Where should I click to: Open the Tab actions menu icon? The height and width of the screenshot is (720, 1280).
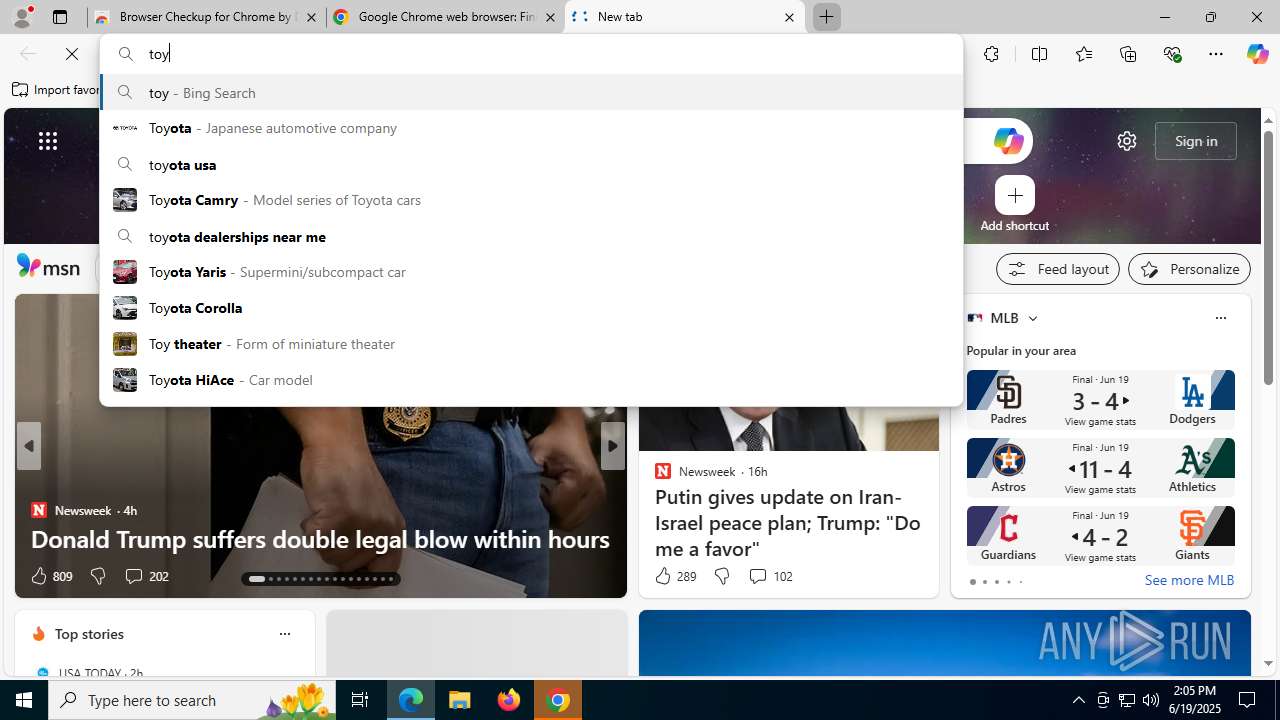click(60, 17)
